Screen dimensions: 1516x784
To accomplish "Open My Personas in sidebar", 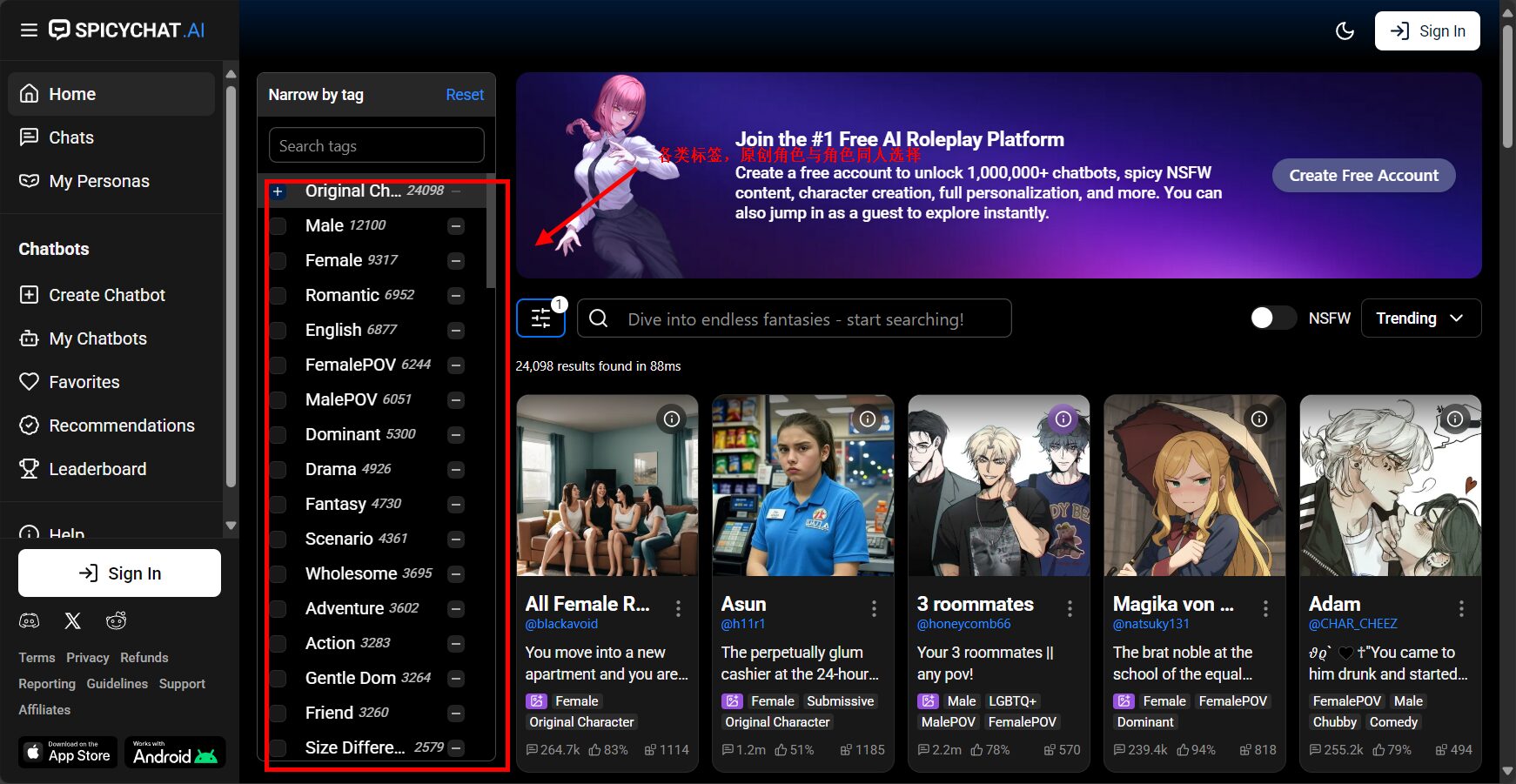I will (111, 181).
